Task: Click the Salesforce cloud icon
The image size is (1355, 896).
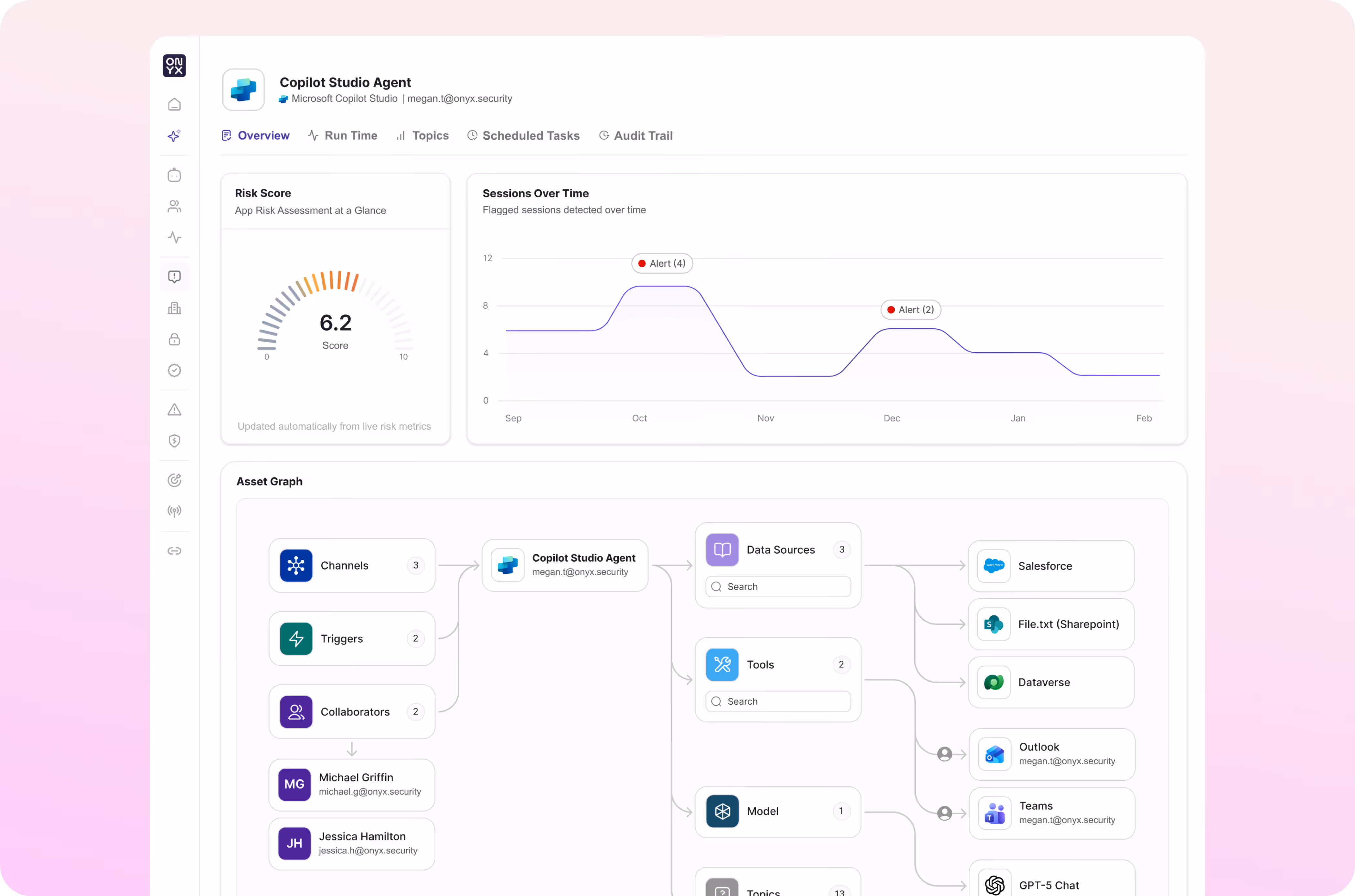Action: [994, 566]
